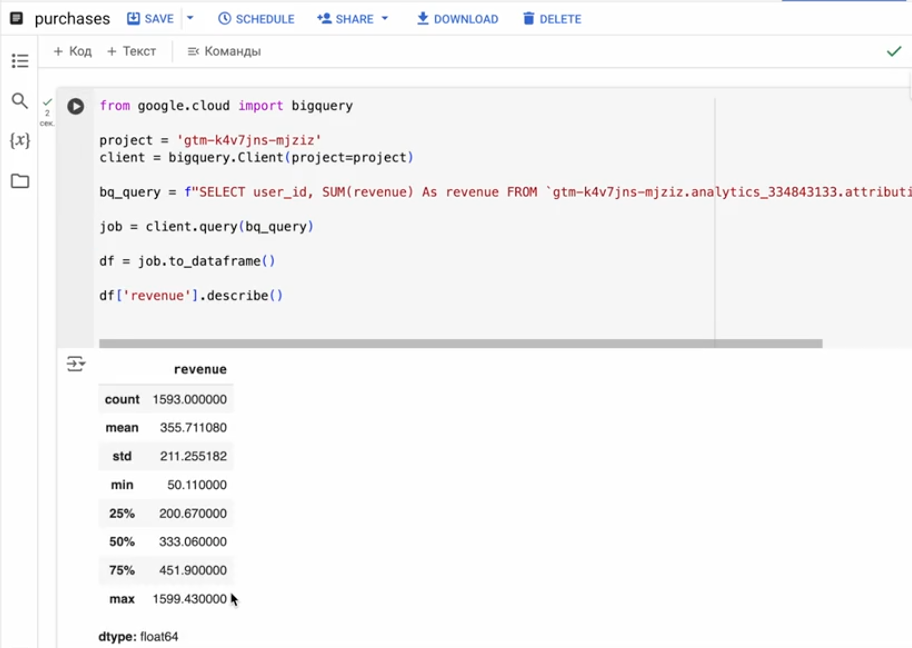The width and height of the screenshot is (912, 648).
Task: Save the notebook with SAVE button
Action: click(x=150, y=19)
